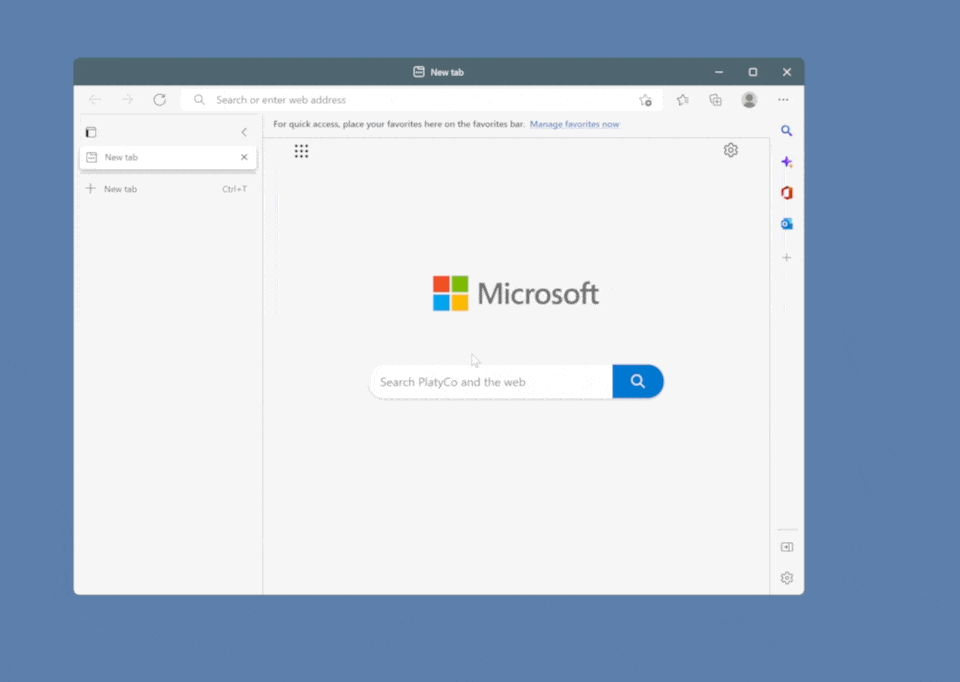Open sidebar Outlook icon
The height and width of the screenshot is (682, 960).
click(787, 224)
